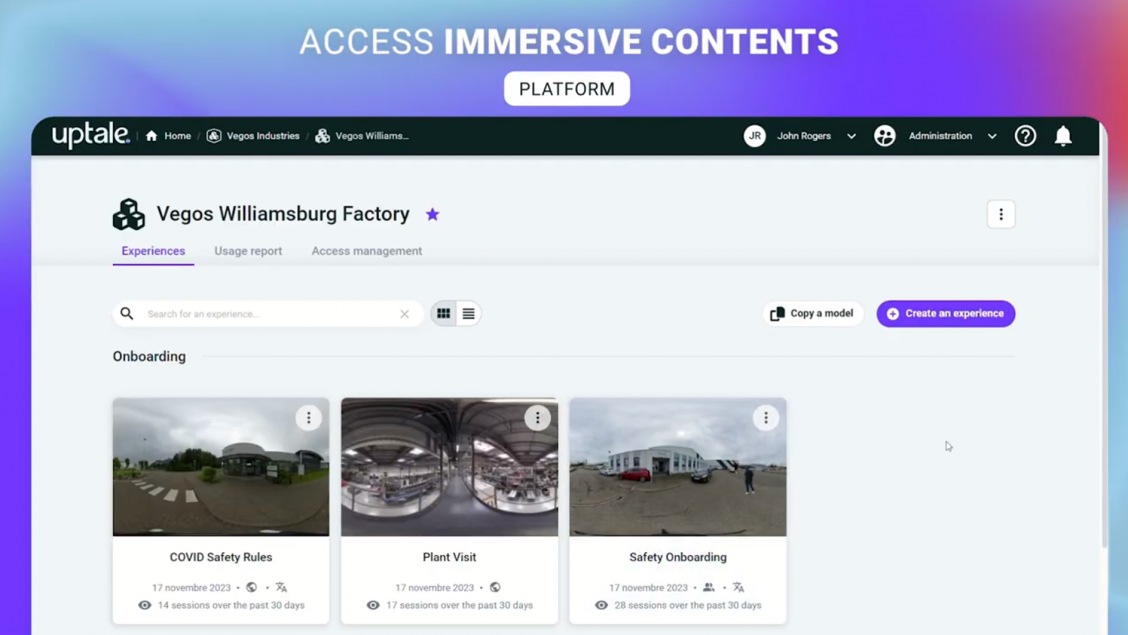Open options menu for Plant Visit card
Screen dimensions: 1128x635
537,418
